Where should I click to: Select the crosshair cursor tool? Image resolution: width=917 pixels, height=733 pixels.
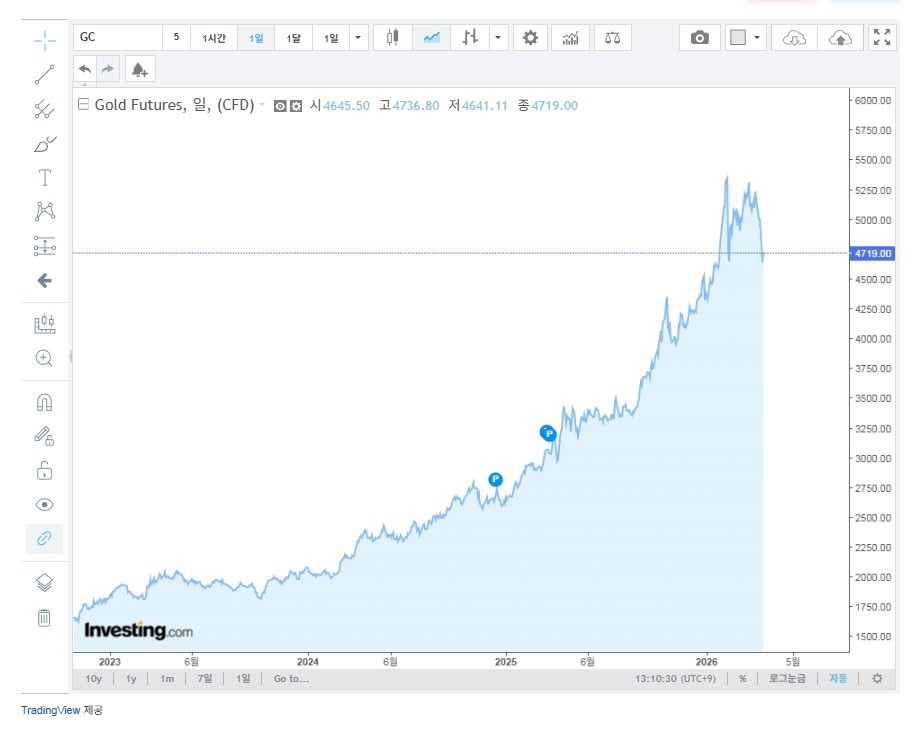pos(44,40)
